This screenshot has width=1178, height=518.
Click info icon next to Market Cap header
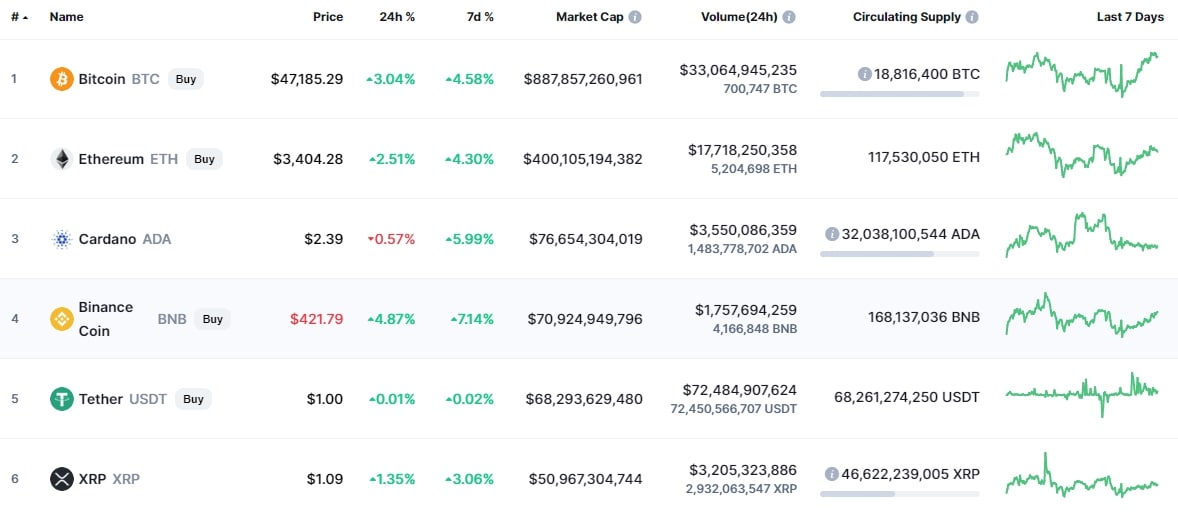(635, 17)
